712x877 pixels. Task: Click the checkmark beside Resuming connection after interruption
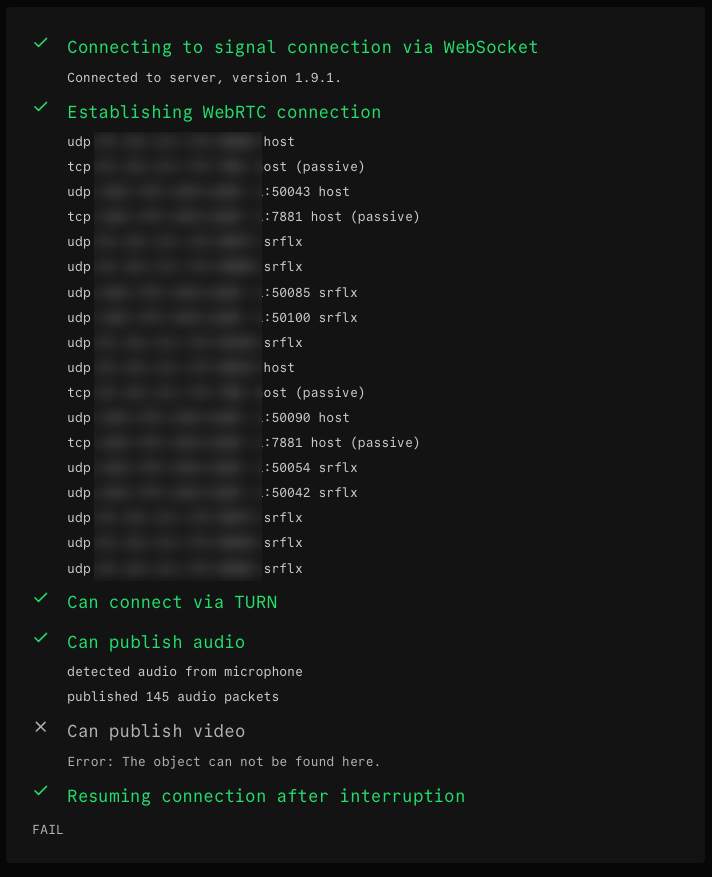coord(40,791)
